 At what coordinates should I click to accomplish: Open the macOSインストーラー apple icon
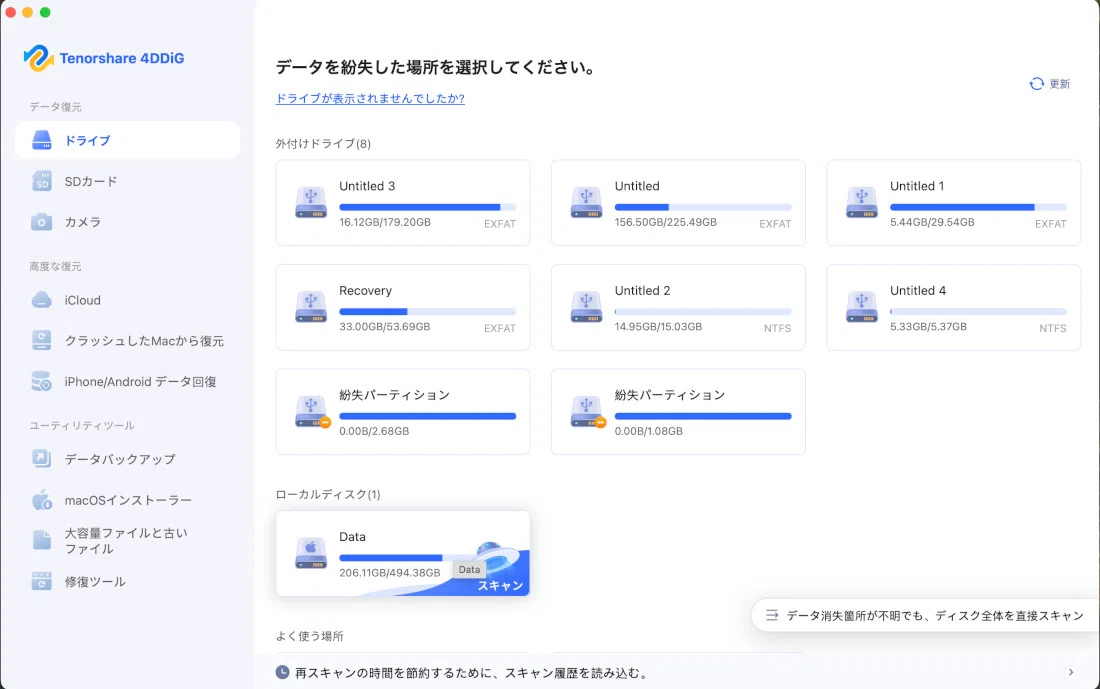(x=42, y=500)
